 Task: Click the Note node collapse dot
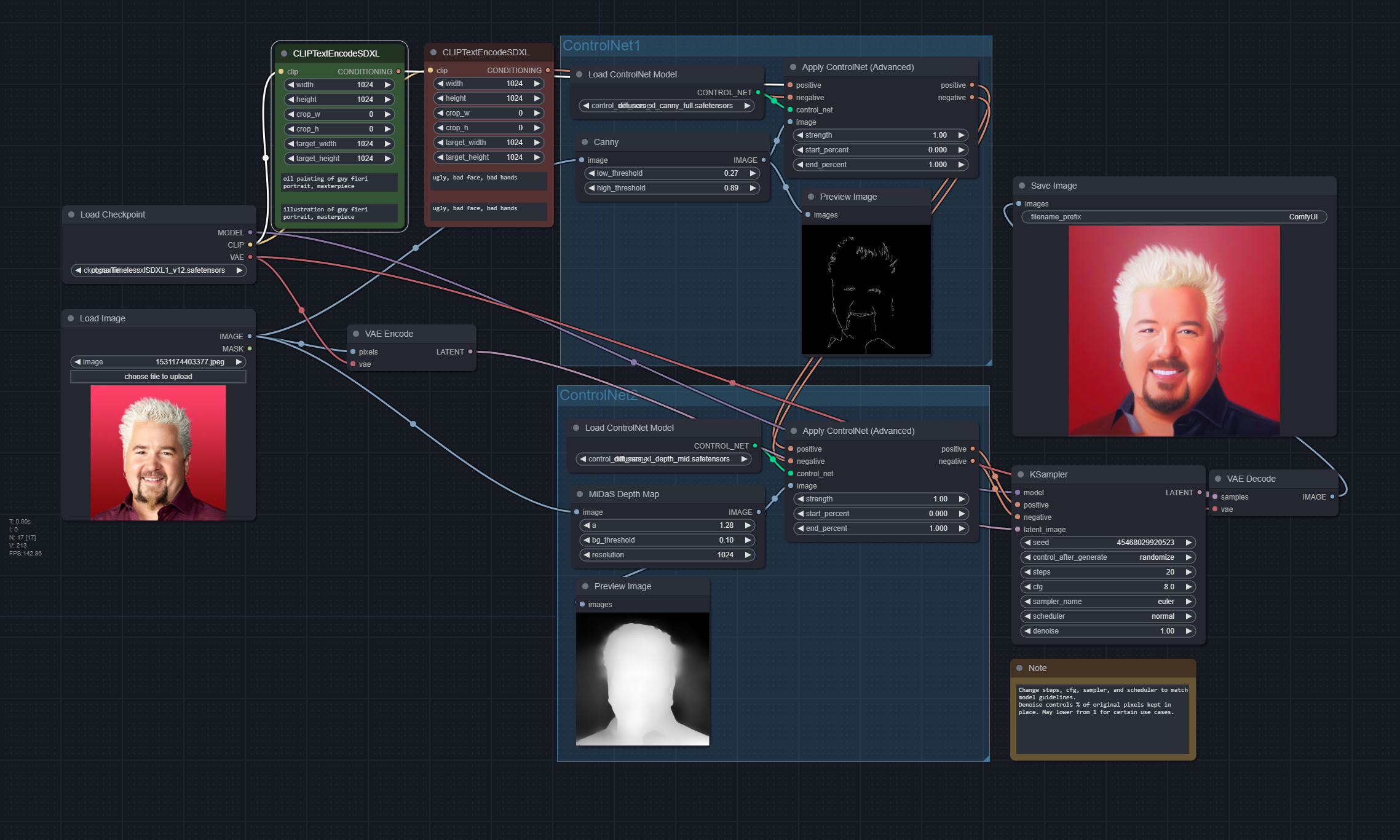(x=1019, y=668)
